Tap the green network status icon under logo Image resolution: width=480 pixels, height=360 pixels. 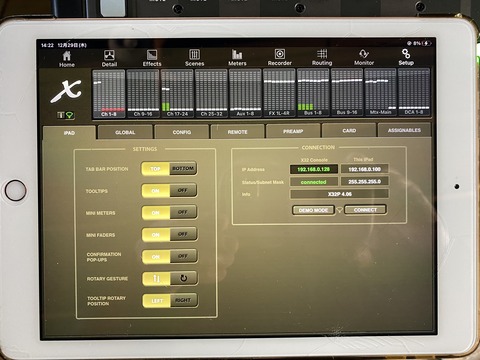[x=69, y=115]
